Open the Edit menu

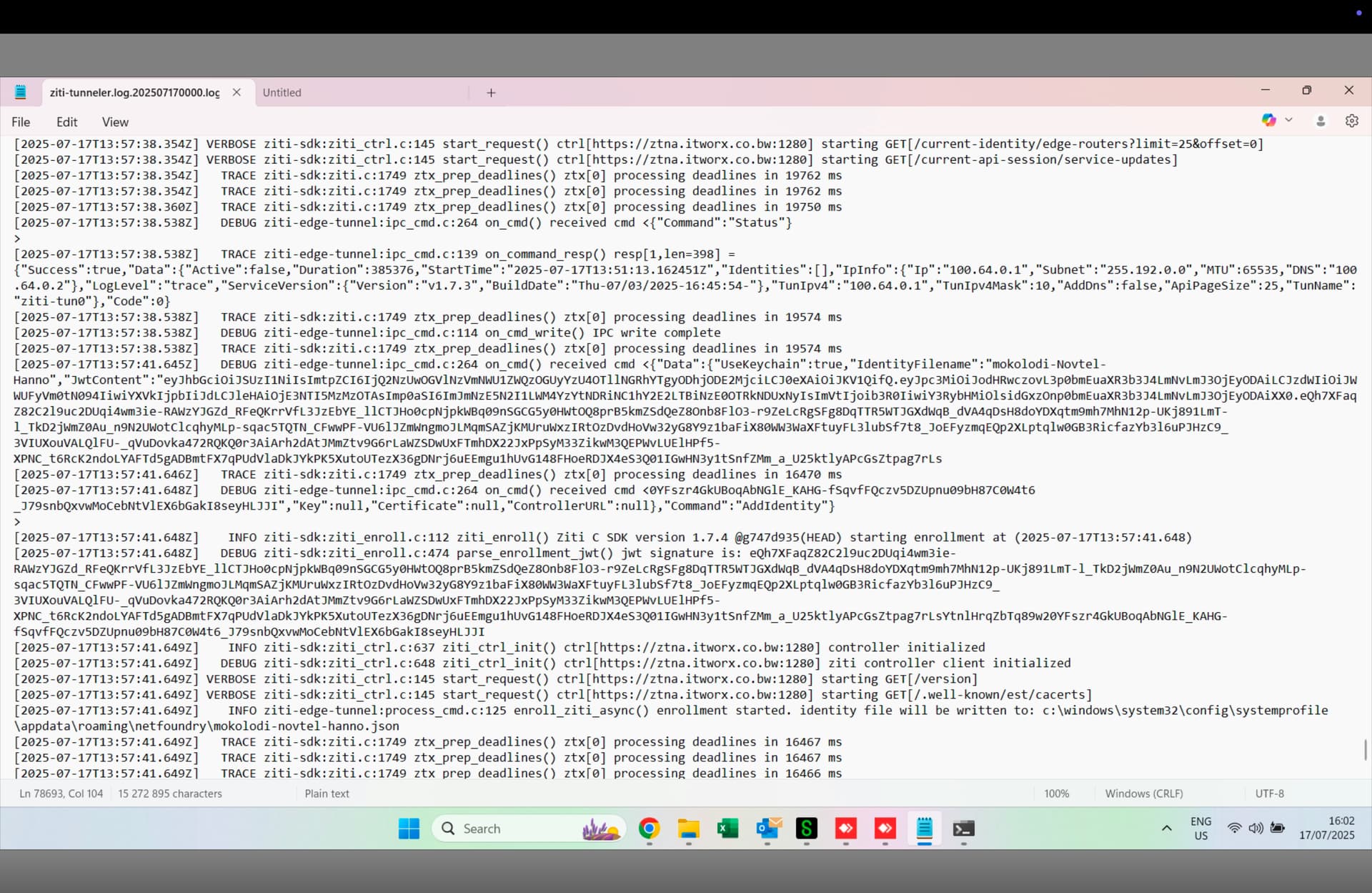pyautogui.click(x=66, y=122)
